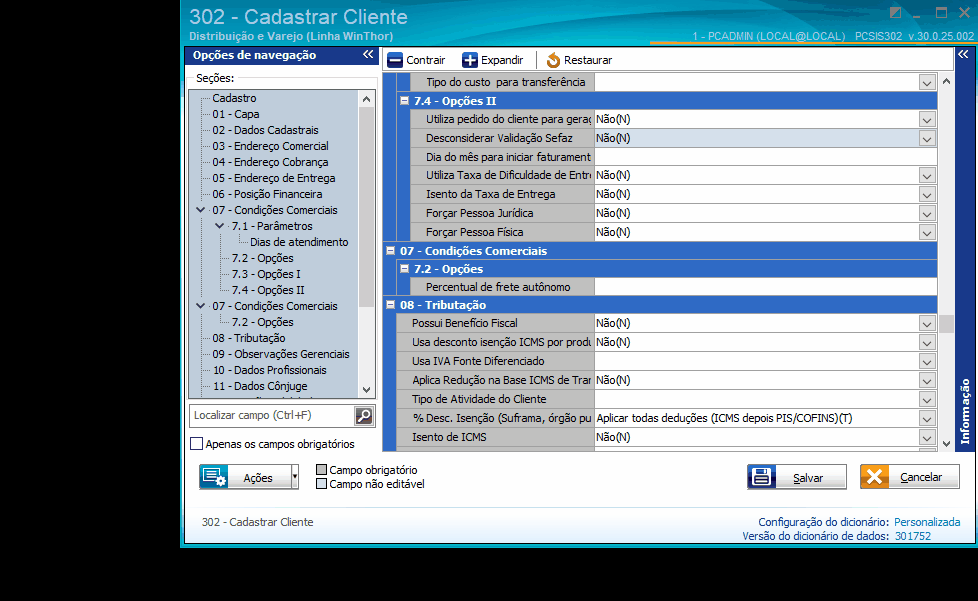Select 06 - Posição Financeira section
Viewport: 978px width, 601px height.
(267, 194)
